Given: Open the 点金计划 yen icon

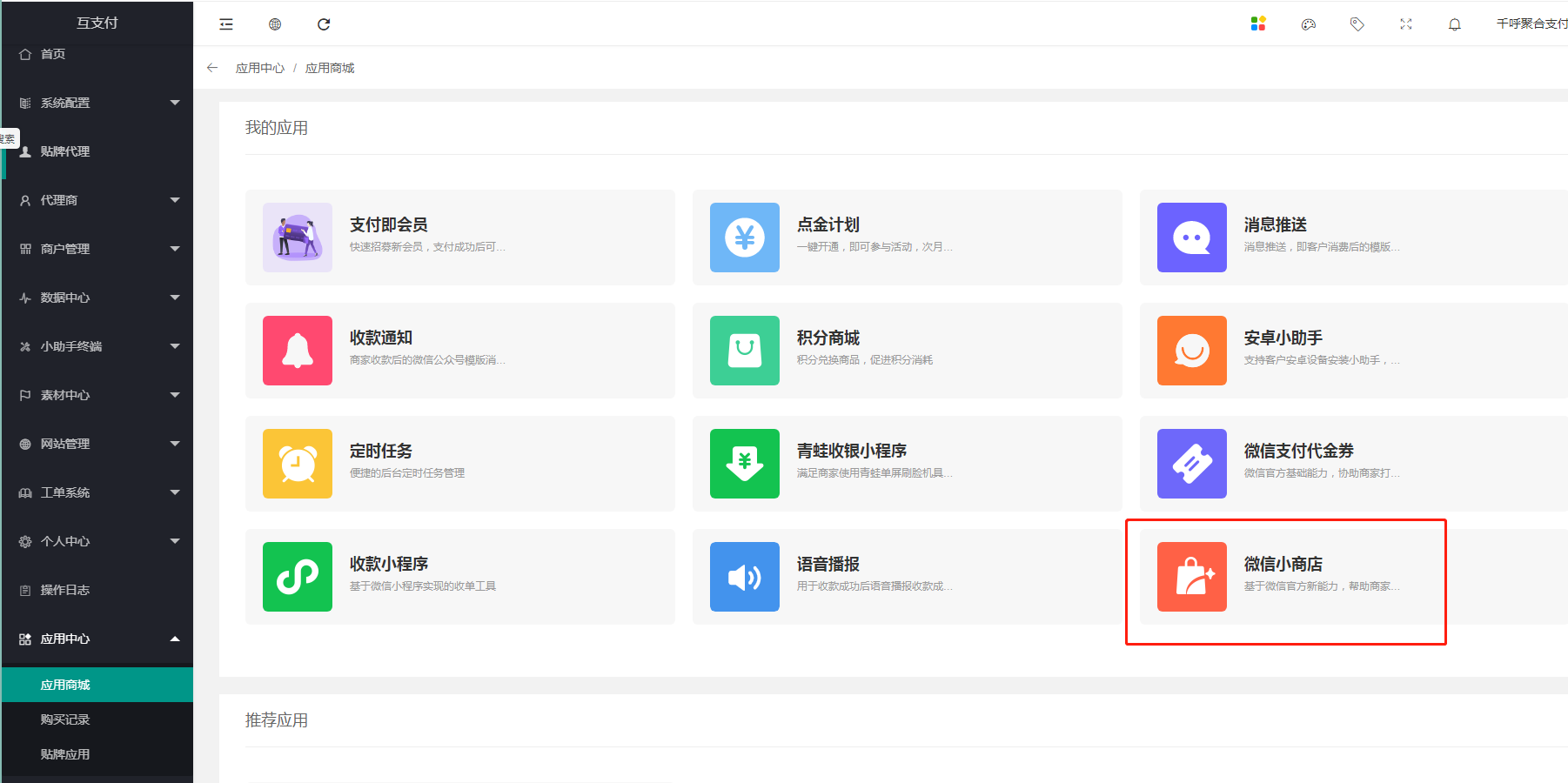Looking at the screenshot, I should (x=745, y=238).
